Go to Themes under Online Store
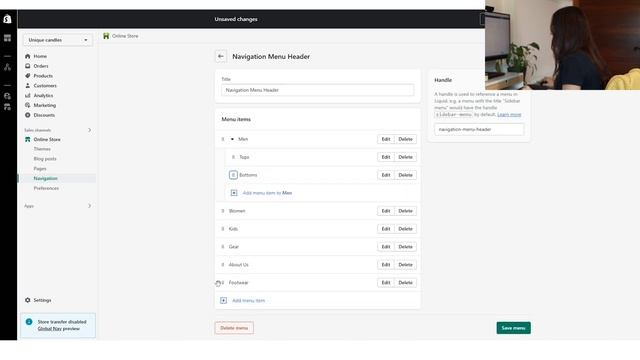Viewport: 640px width, 360px height. [42, 149]
